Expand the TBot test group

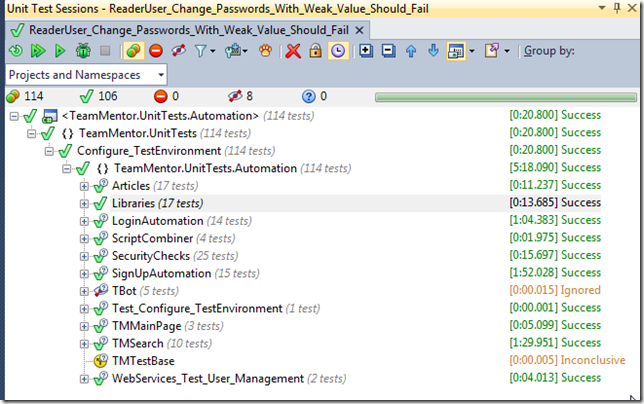pos(84,292)
